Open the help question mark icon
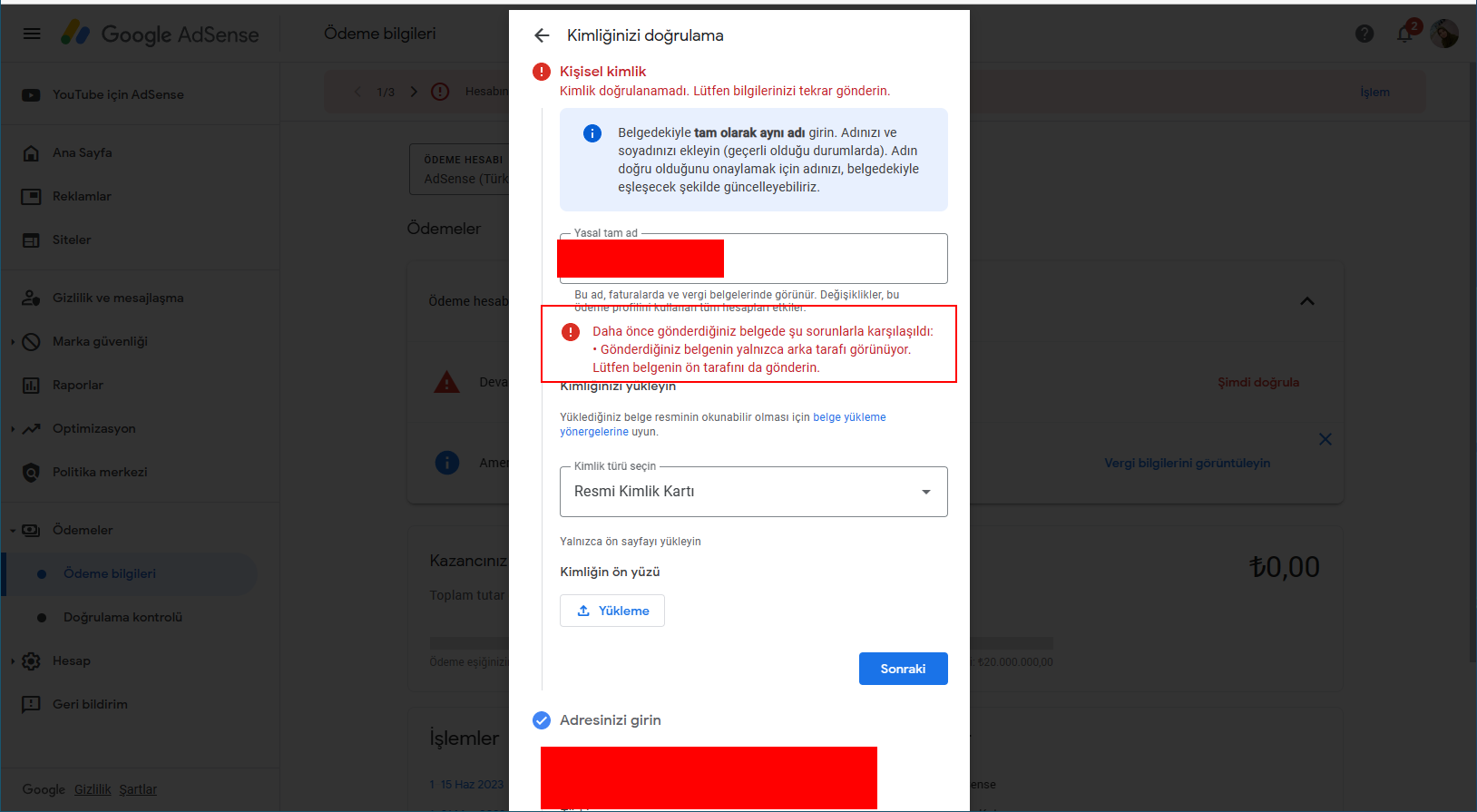The width and height of the screenshot is (1477, 812). click(1365, 34)
